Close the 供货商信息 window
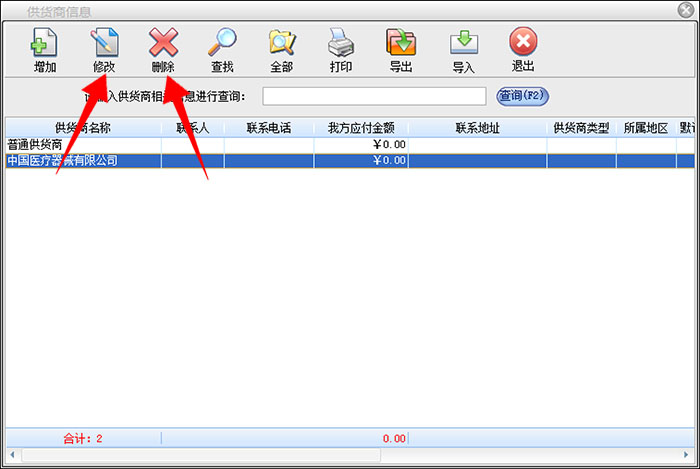This screenshot has width=700, height=469. tap(686, 10)
